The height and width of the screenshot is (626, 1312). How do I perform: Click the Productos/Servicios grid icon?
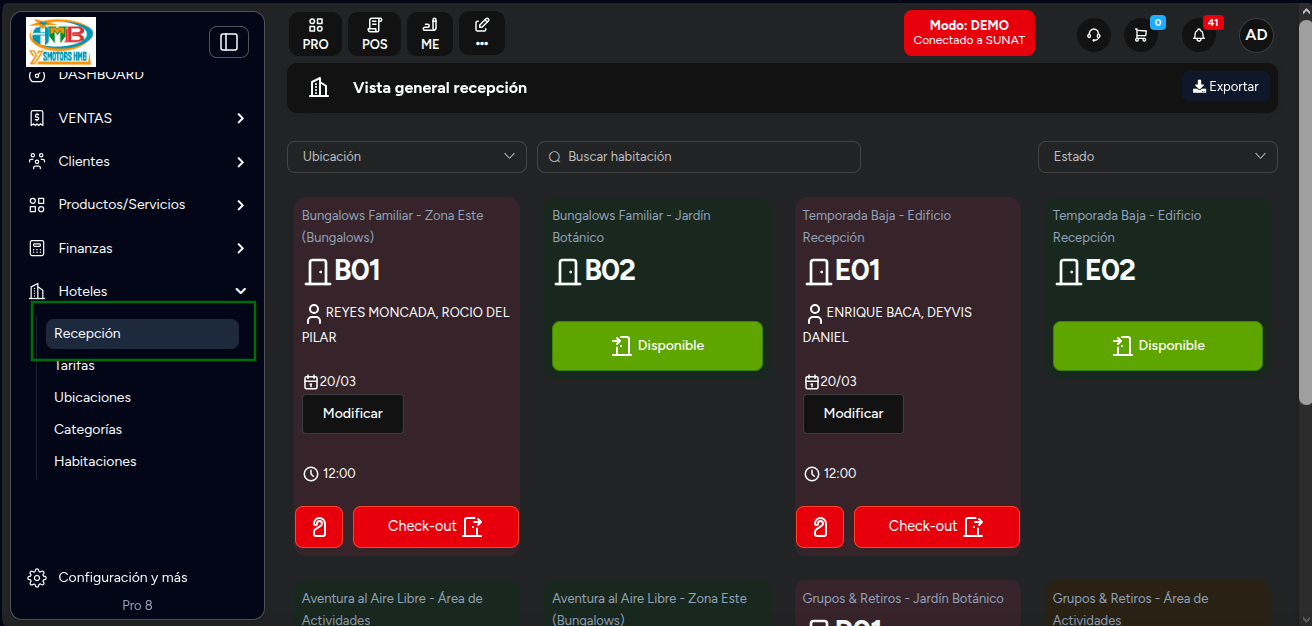pos(37,204)
